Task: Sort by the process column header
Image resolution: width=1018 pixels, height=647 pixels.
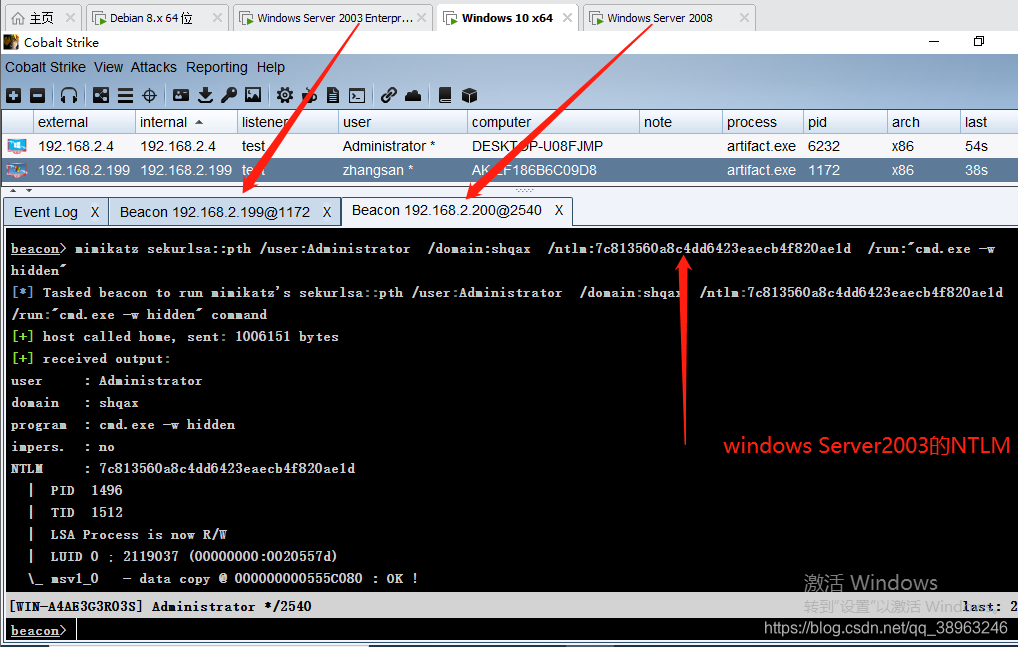Action: [762, 122]
